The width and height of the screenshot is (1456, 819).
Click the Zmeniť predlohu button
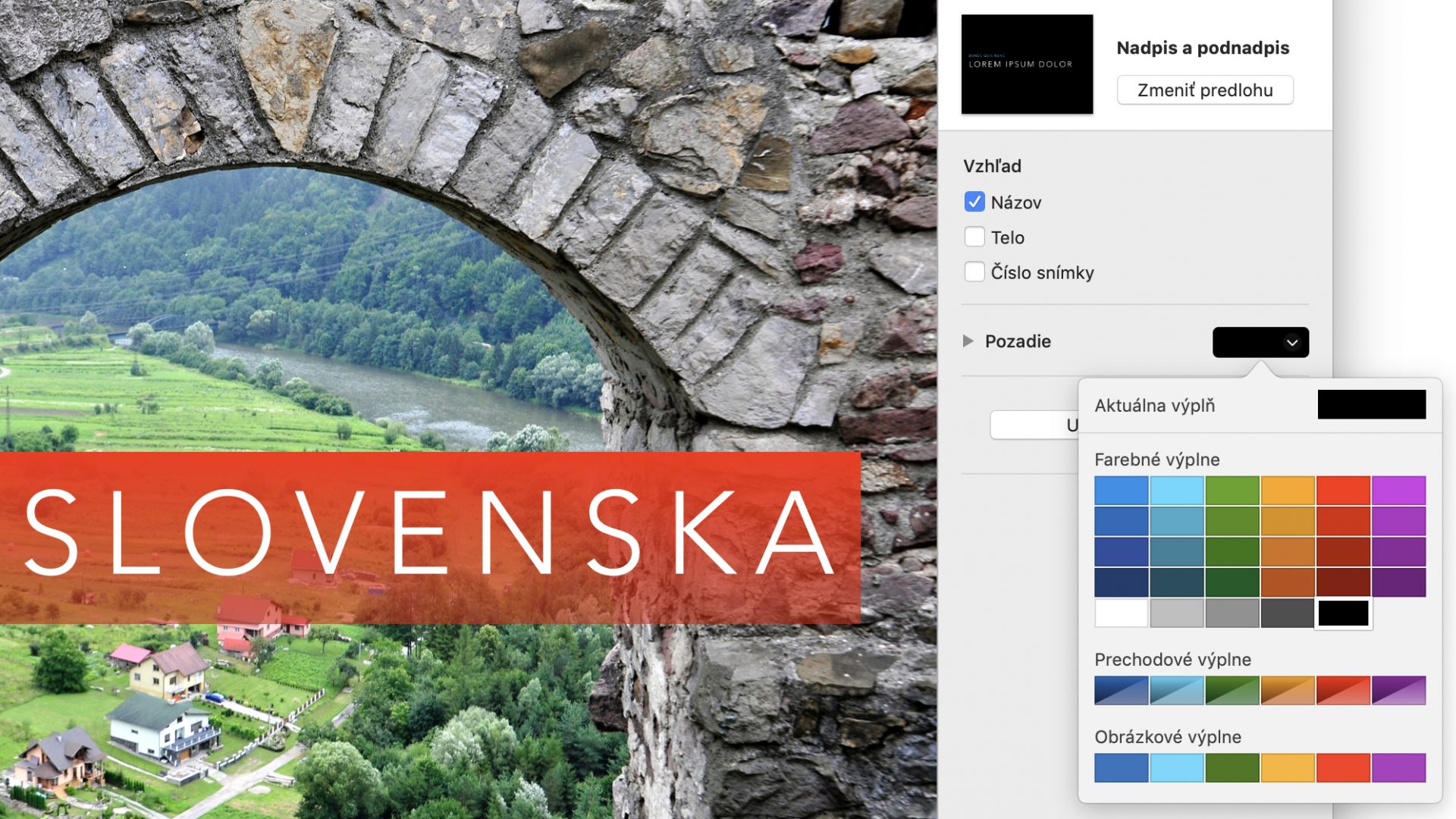[1205, 90]
